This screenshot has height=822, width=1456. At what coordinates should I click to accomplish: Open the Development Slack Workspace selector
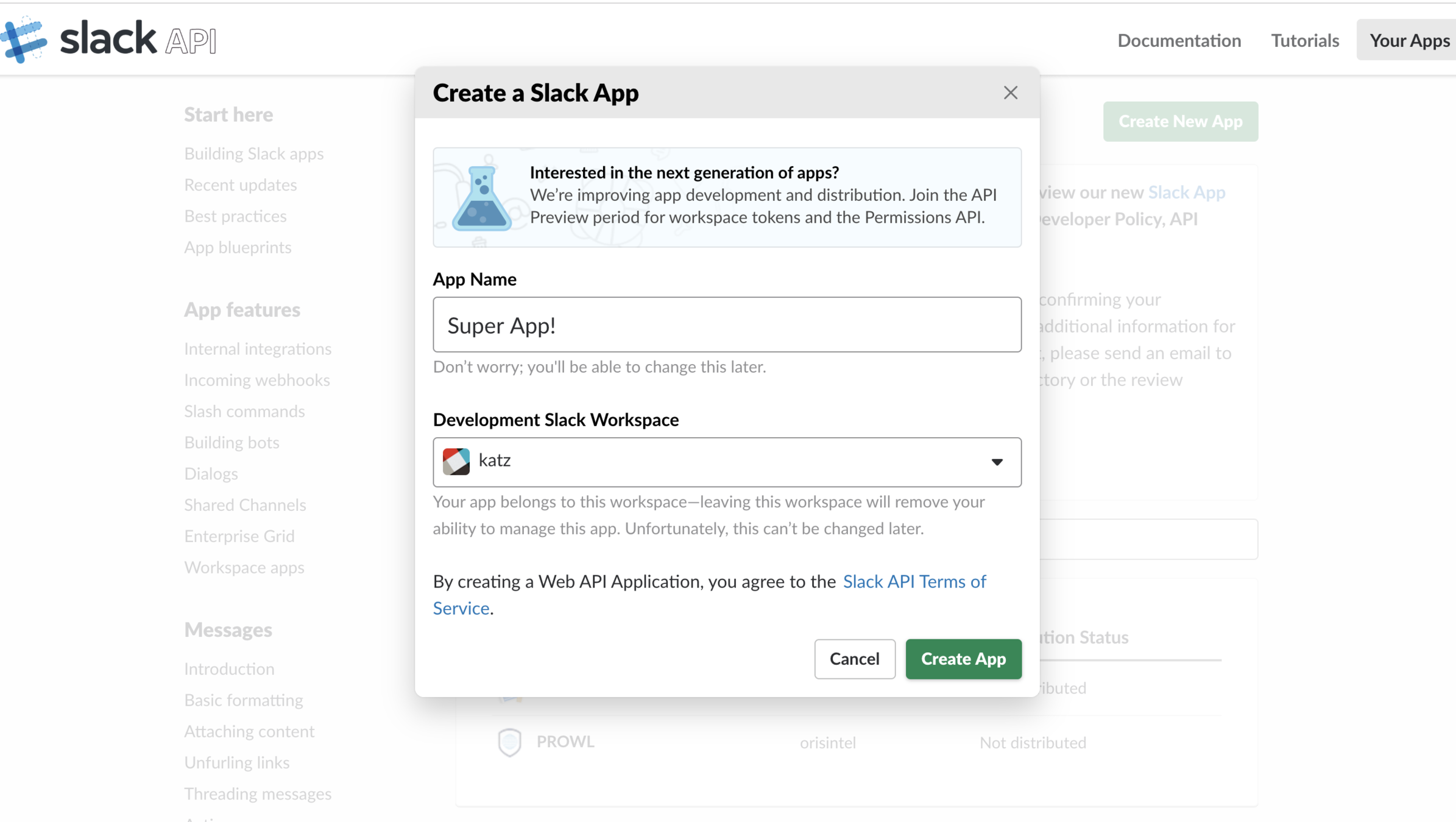726,462
